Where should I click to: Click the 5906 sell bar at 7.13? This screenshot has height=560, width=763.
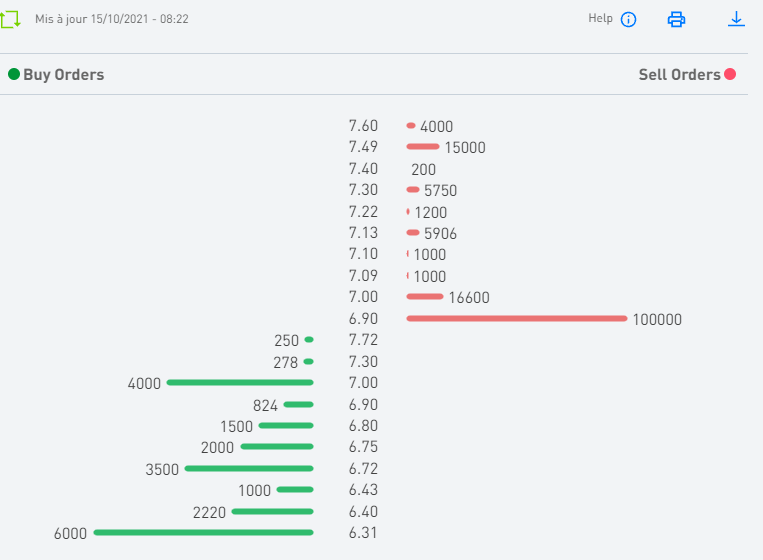413,233
